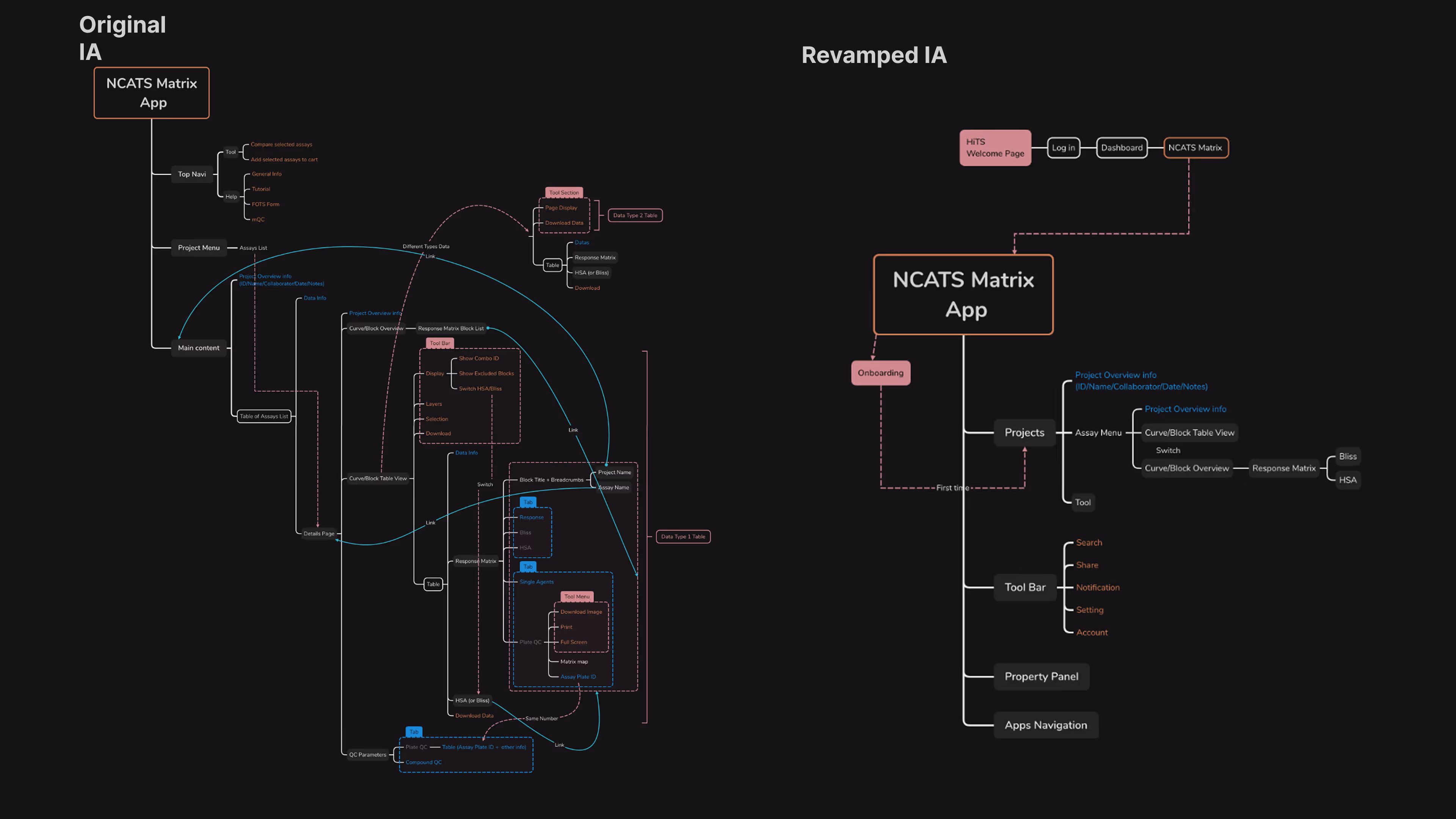Viewport: 1456px width, 819px height.
Task: Select the Log in node
Action: click(x=1063, y=147)
